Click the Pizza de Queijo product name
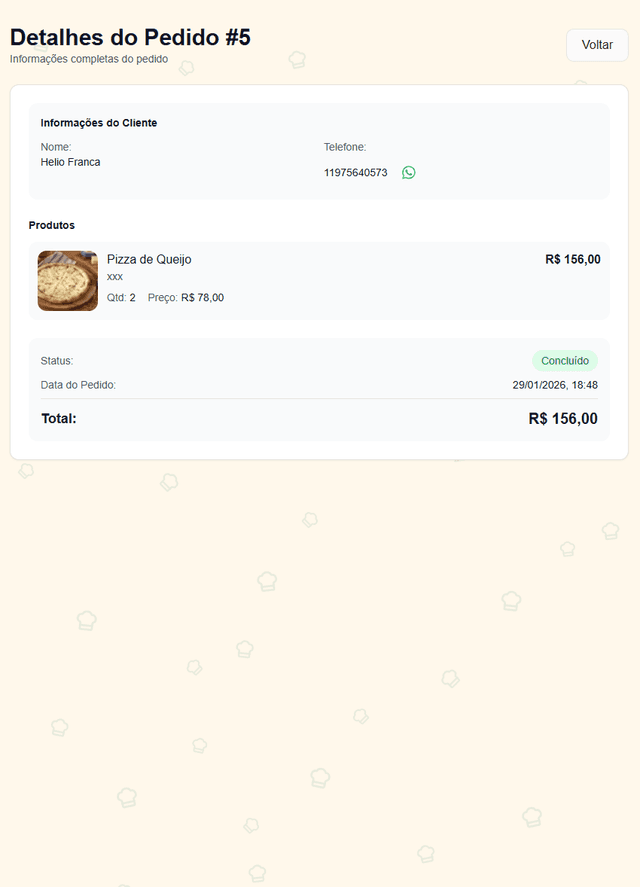This screenshot has height=887, width=640. coord(149,260)
